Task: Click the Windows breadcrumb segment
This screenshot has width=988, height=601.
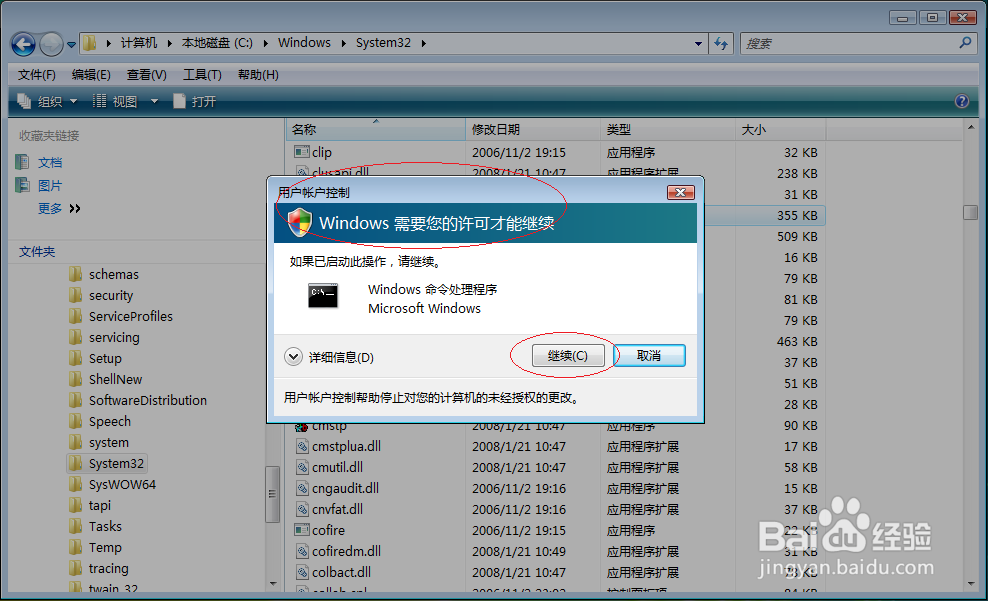Action: tap(304, 43)
